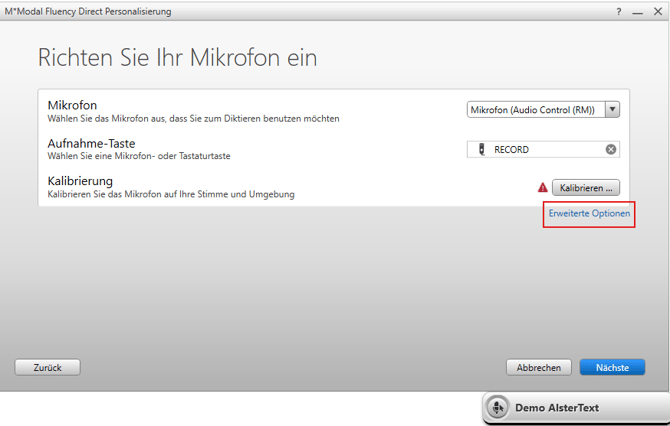
Task: Click the microphone device icon beside RECORD
Action: pyautogui.click(x=482, y=150)
